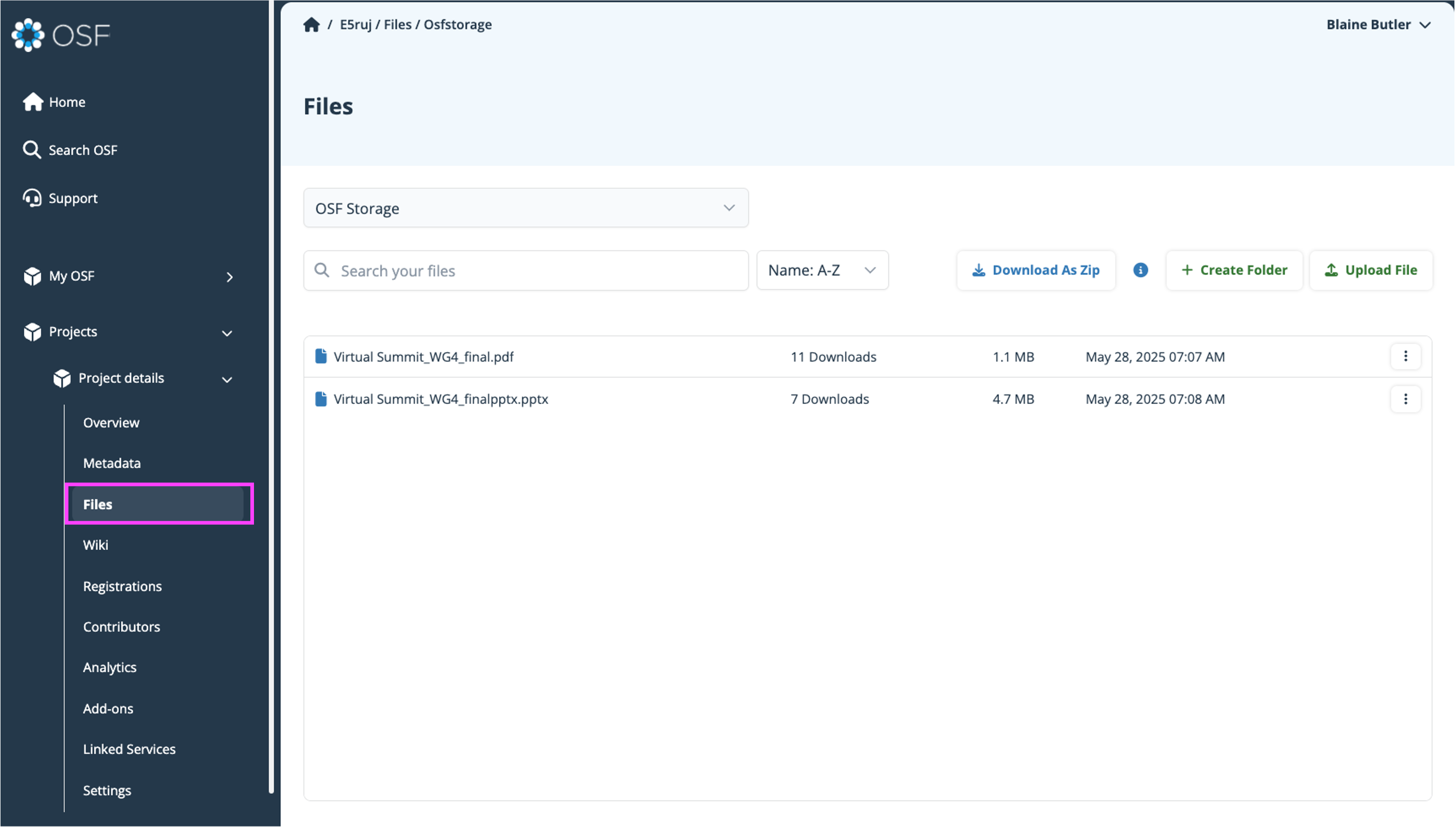The width and height of the screenshot is (1456, 827).
Task: Open the Blaine Butler user menu
Action: (1378, 25)
